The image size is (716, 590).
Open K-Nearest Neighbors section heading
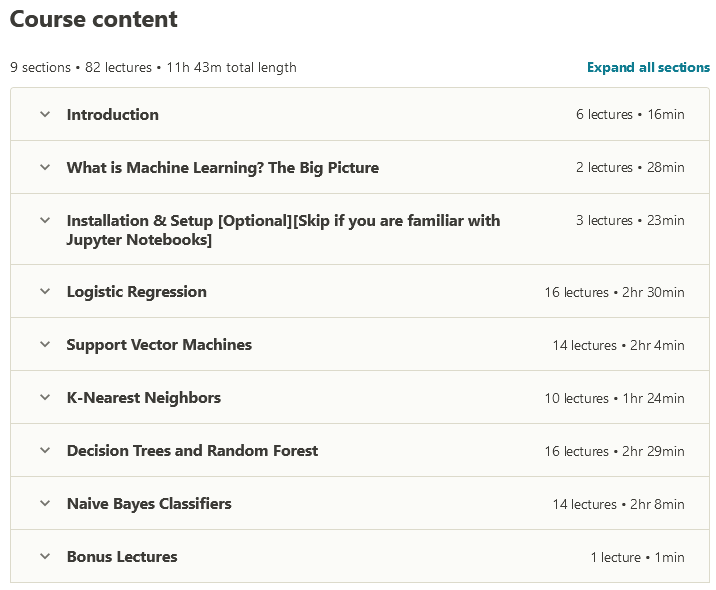click(143, 397)
